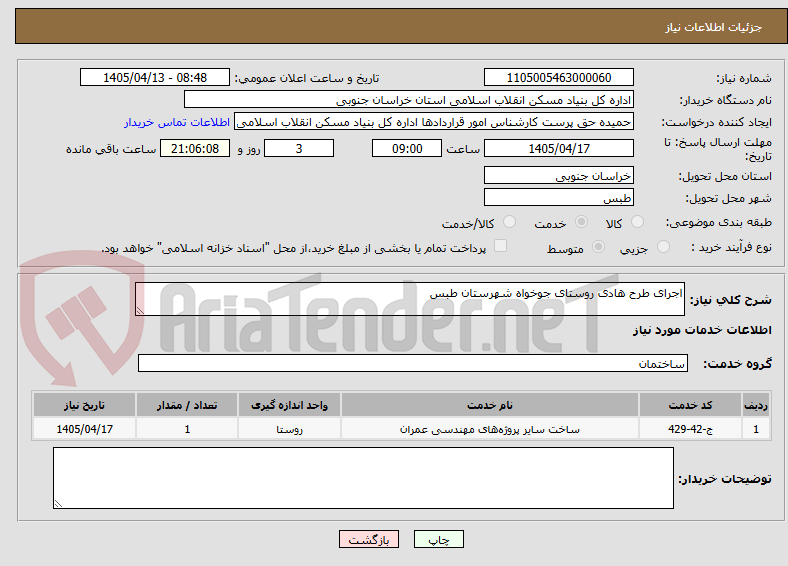
Task: Click the quantity cell in row 1
Action: [x=187, y=429]
